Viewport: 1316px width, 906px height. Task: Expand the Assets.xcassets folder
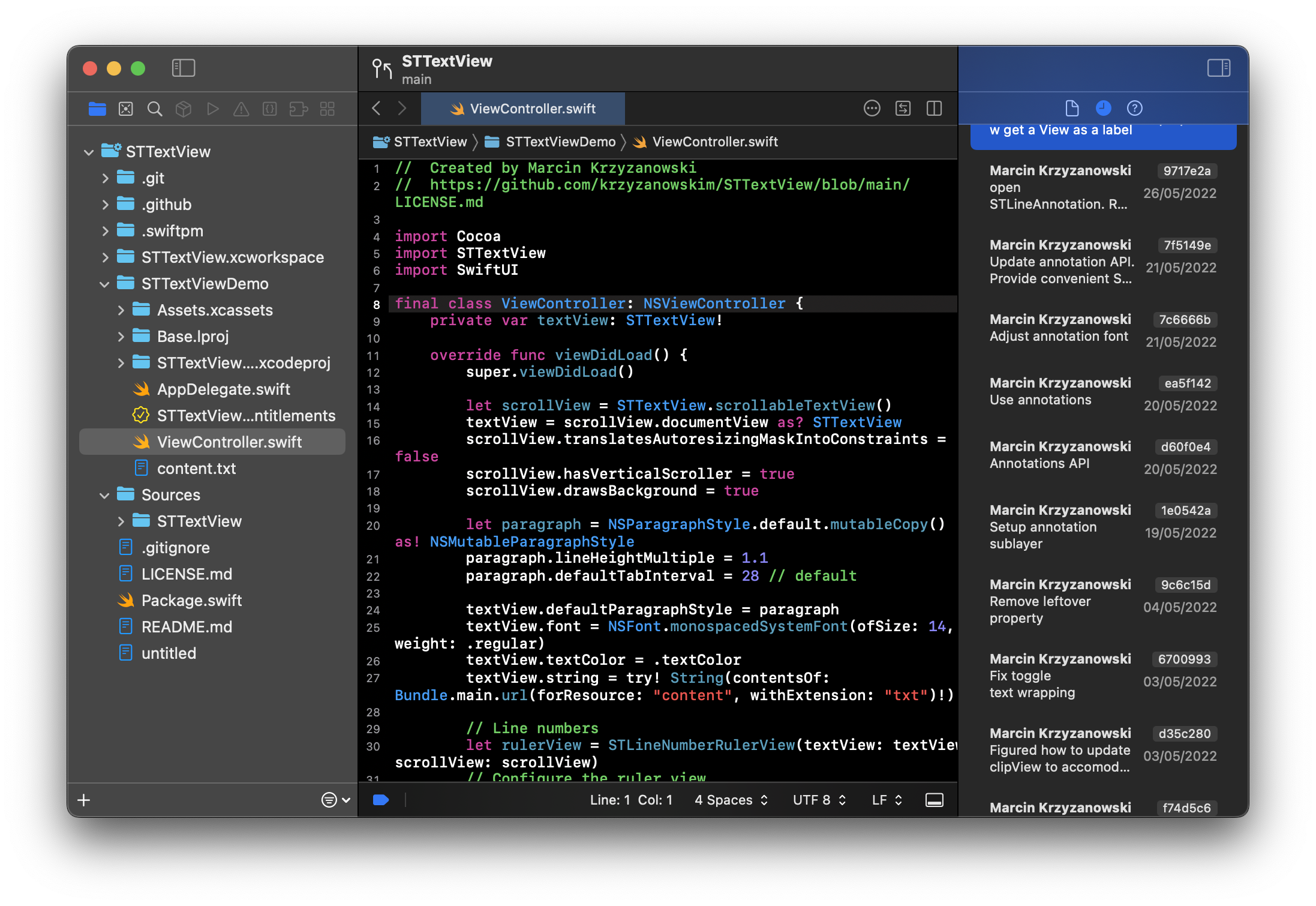(121, 310)
